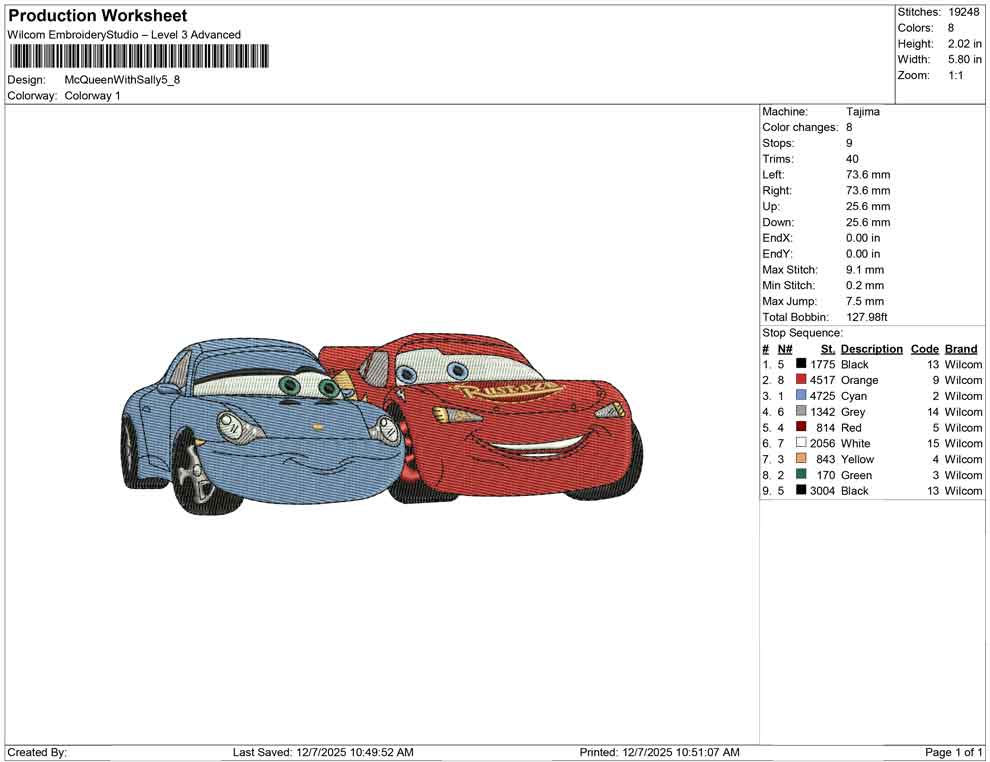Click the Trims value '40'

click(852, 158)
